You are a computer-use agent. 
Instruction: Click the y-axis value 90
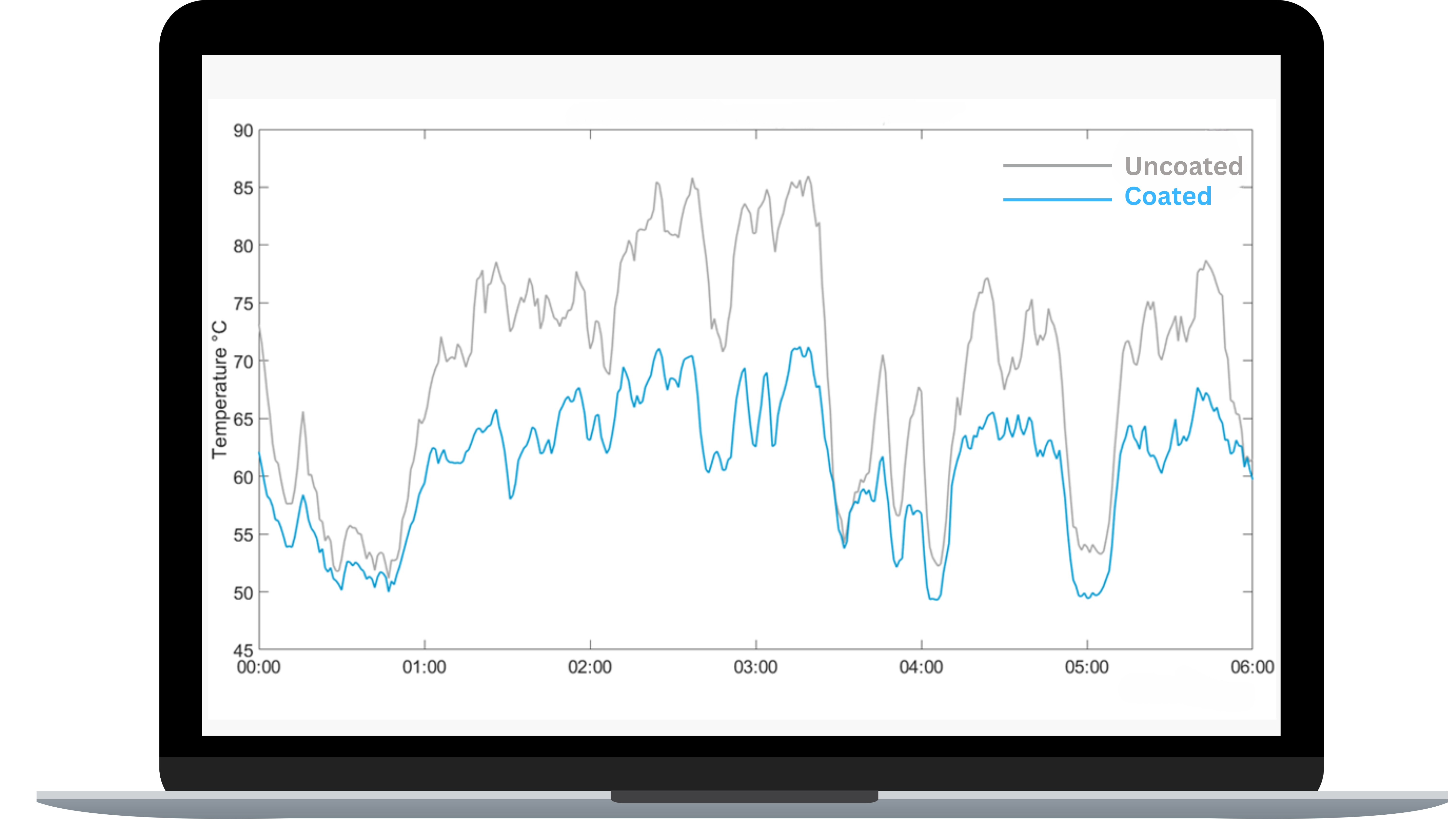[243, 131]
